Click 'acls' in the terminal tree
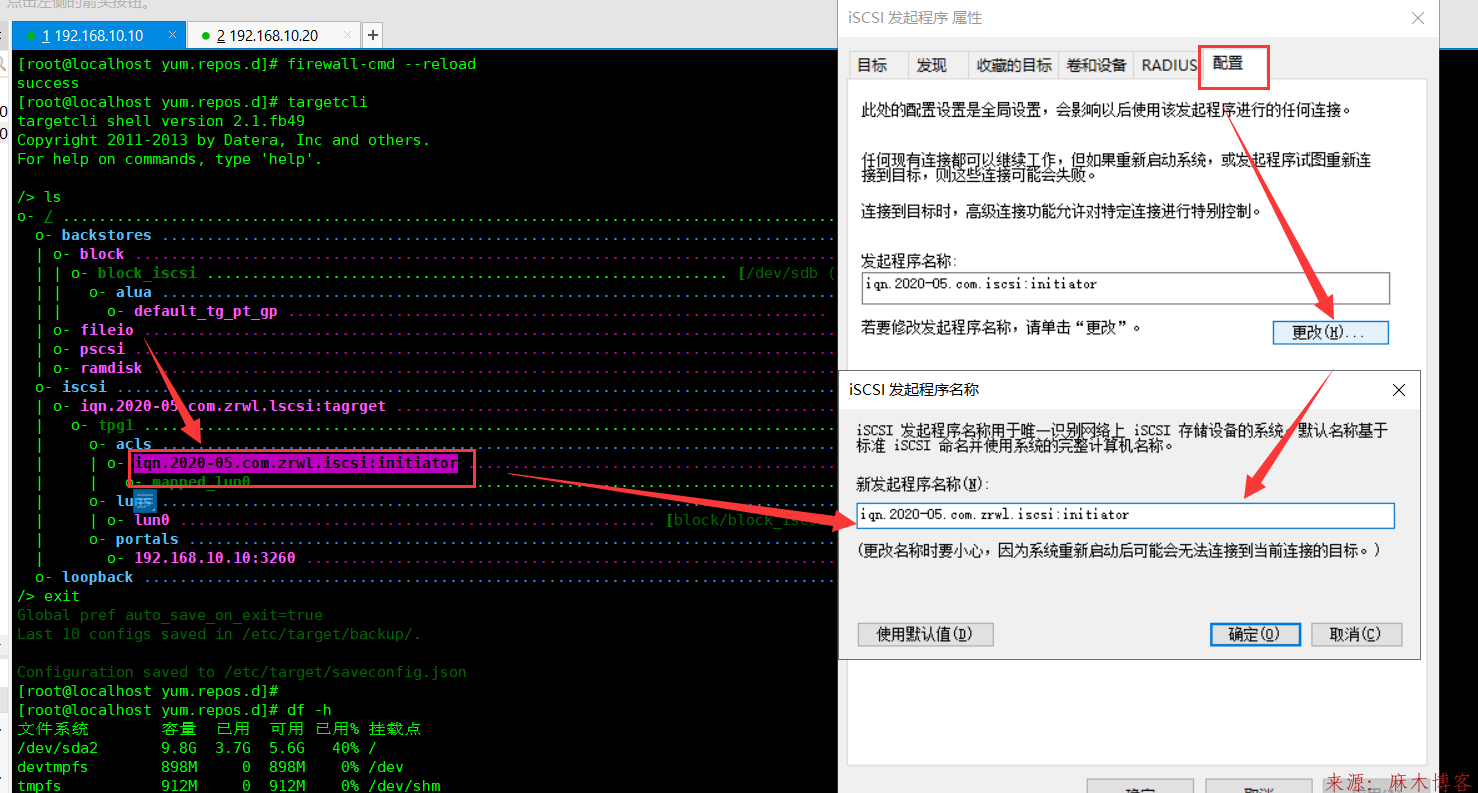Image resolution: width=1478 pixels, height=793 pixels. [133, 444]
